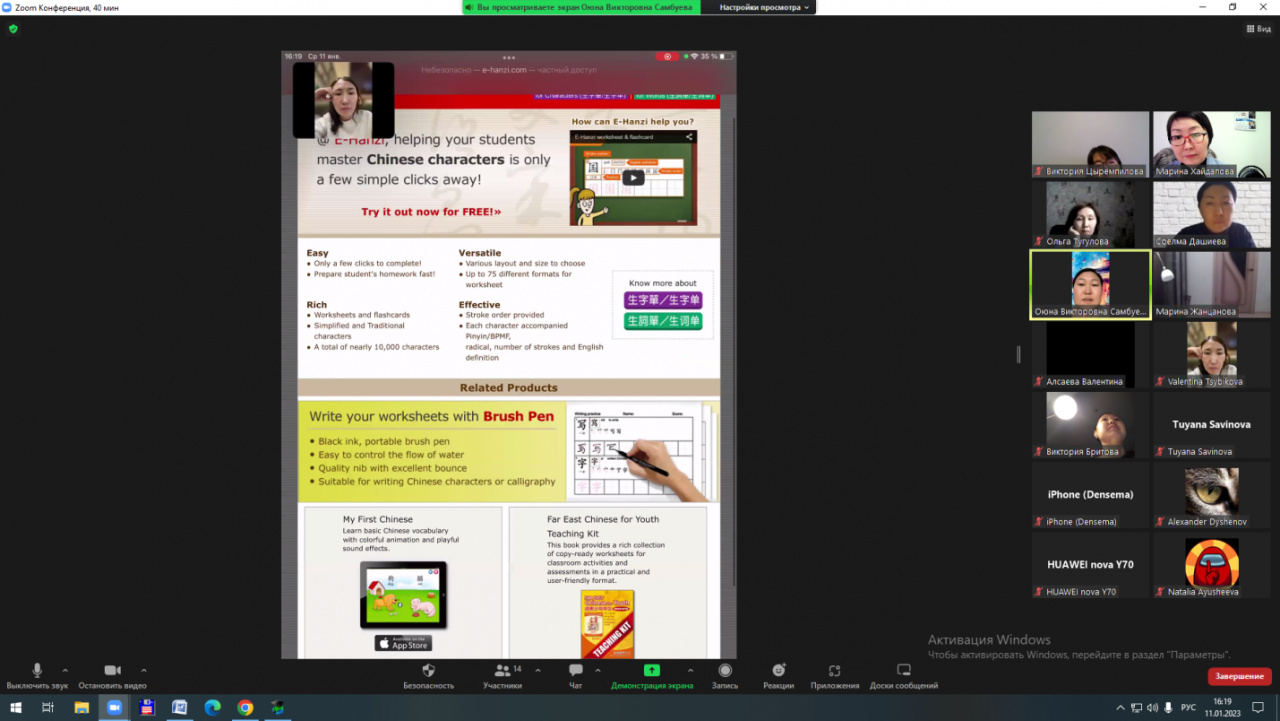Click green encryption shield icon top-left

[13, 29]
